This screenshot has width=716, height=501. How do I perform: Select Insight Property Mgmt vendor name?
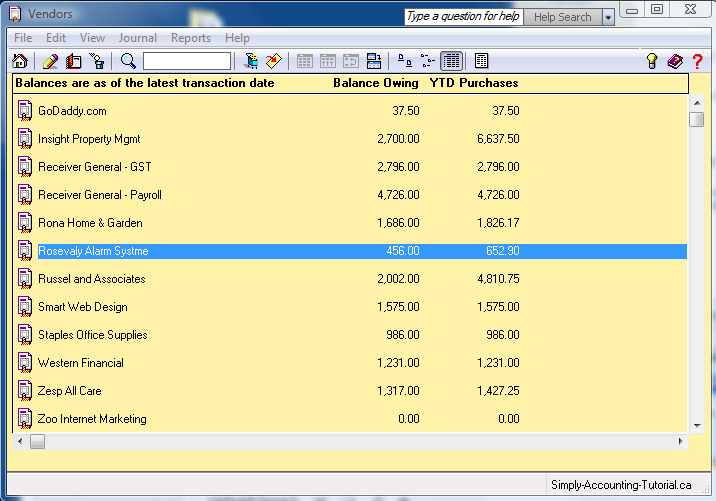[x=89, y=139]
